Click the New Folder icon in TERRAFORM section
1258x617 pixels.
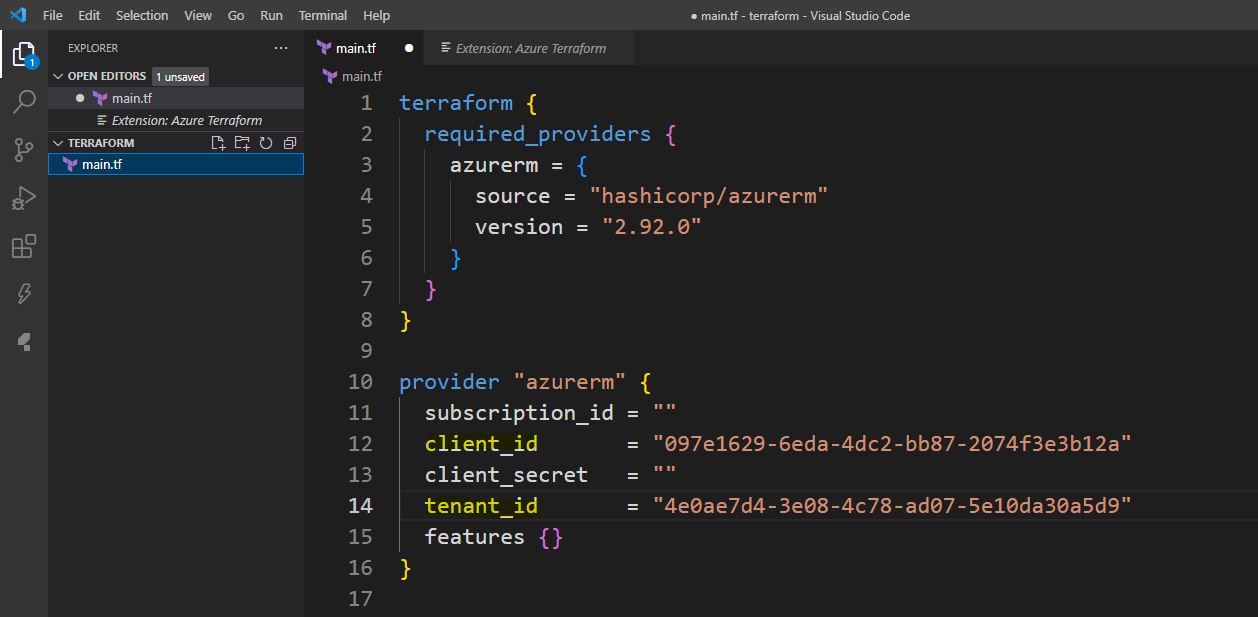coord(242,143)
